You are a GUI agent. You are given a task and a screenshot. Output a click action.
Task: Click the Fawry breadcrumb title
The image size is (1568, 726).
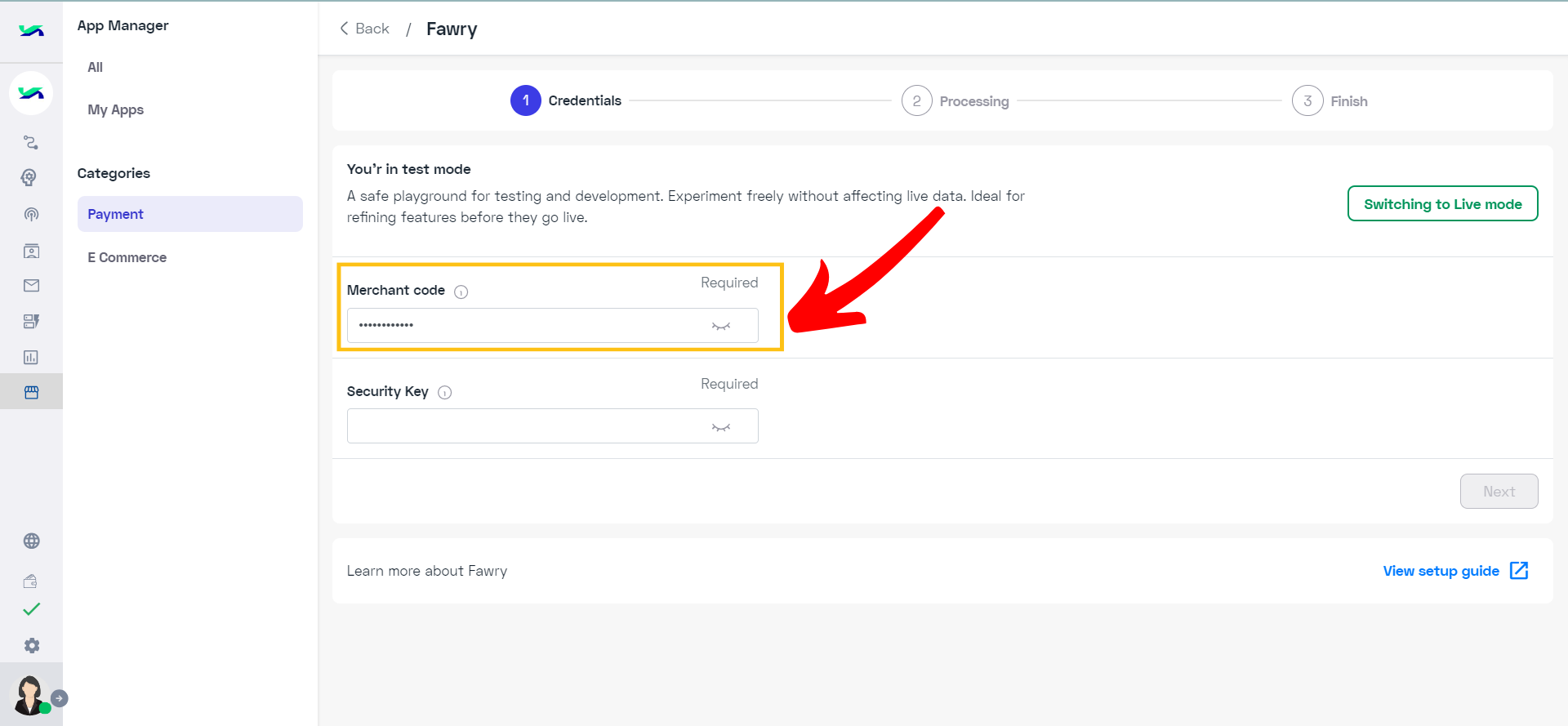pos(452,29)
